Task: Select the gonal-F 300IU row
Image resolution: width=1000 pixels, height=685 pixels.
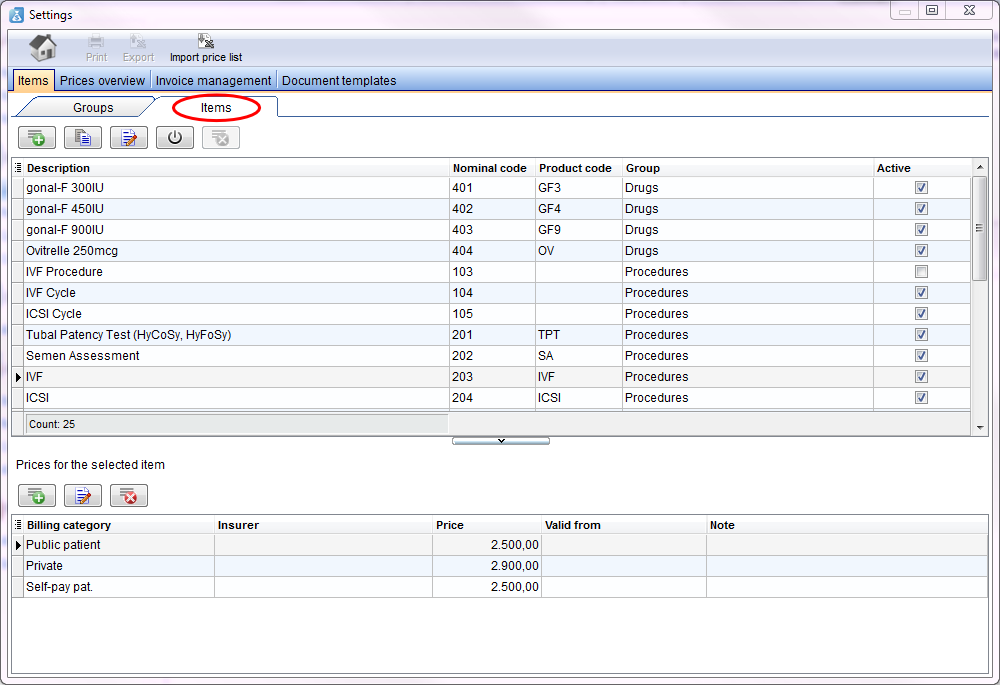Action: click(x=491, y=188)
